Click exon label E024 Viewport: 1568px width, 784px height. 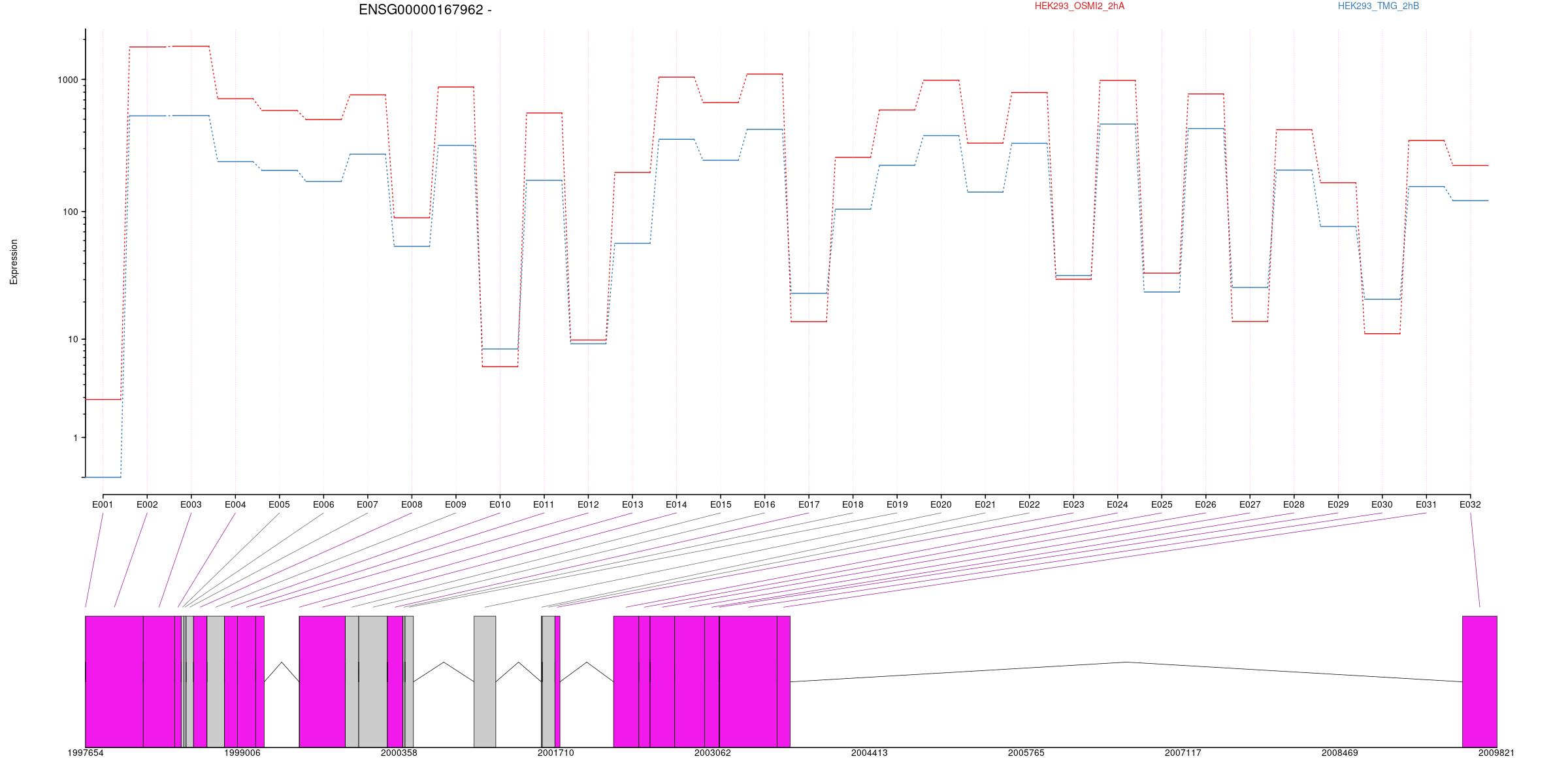pos(1117,504)
